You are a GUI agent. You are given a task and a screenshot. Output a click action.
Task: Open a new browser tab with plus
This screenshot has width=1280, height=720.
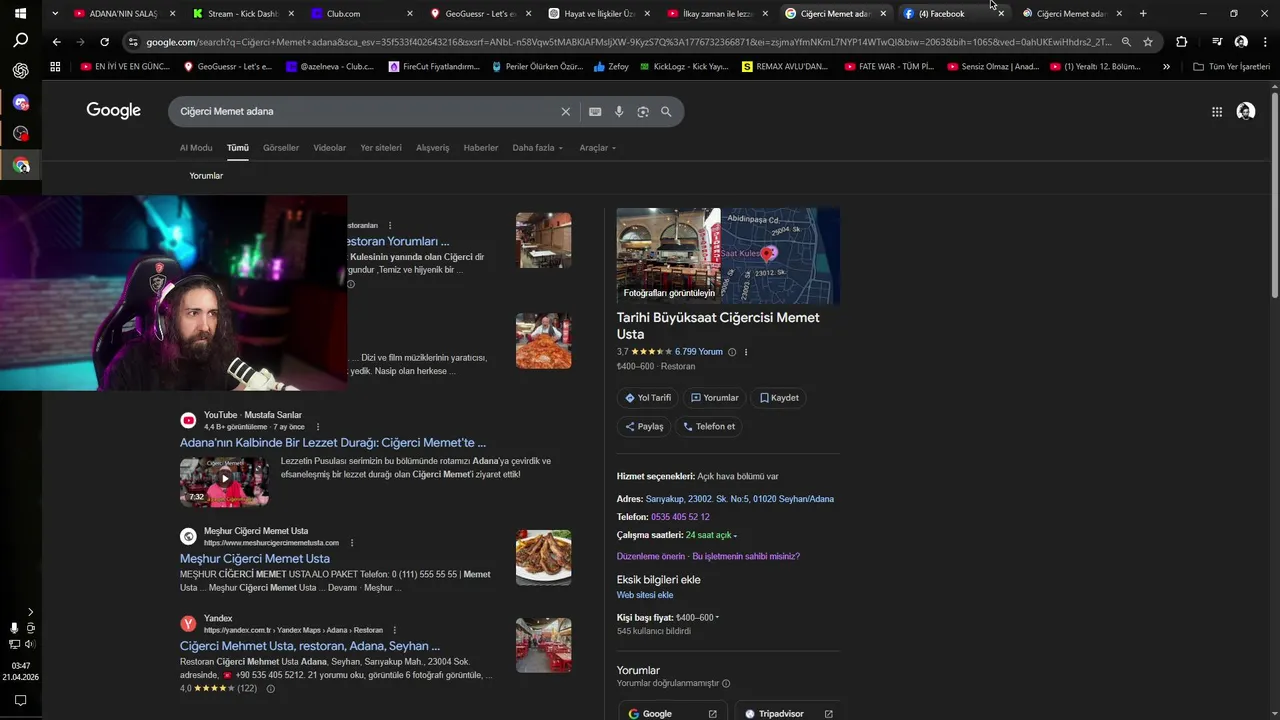pos(1143,14)
